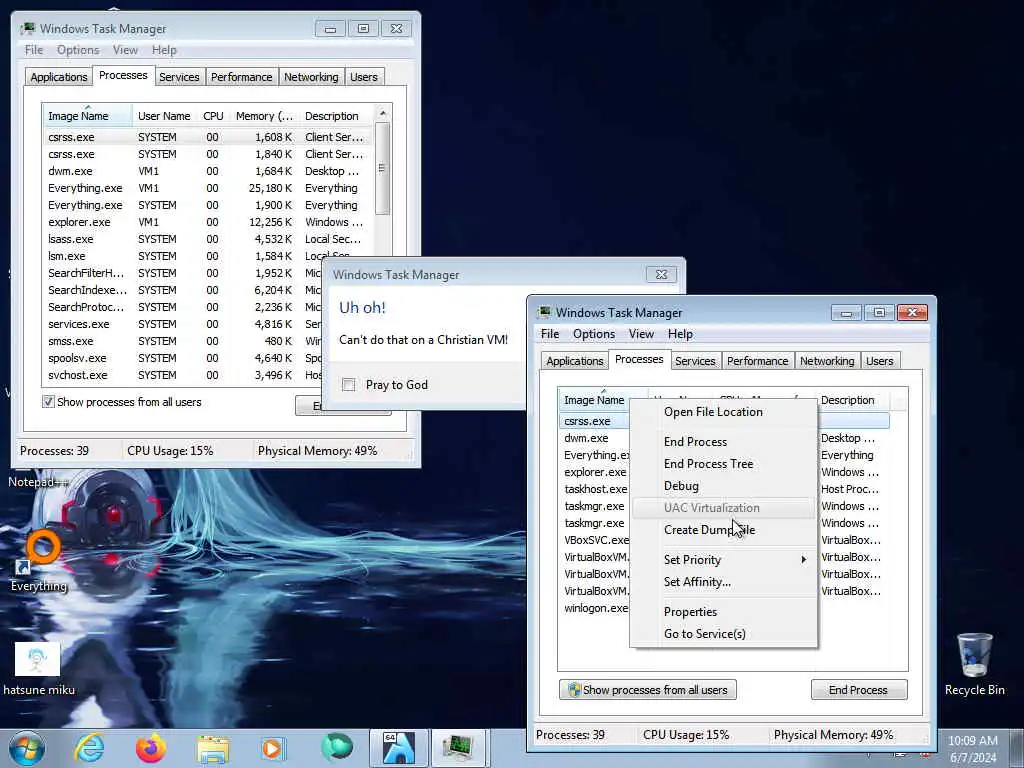Click End Process button in front window

(x=859, y=690)
